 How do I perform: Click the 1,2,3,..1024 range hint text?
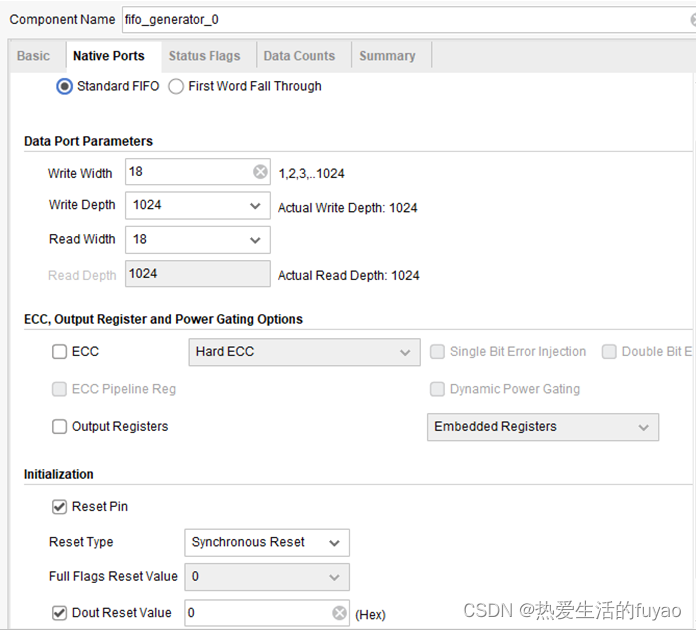tap(312, 174)
